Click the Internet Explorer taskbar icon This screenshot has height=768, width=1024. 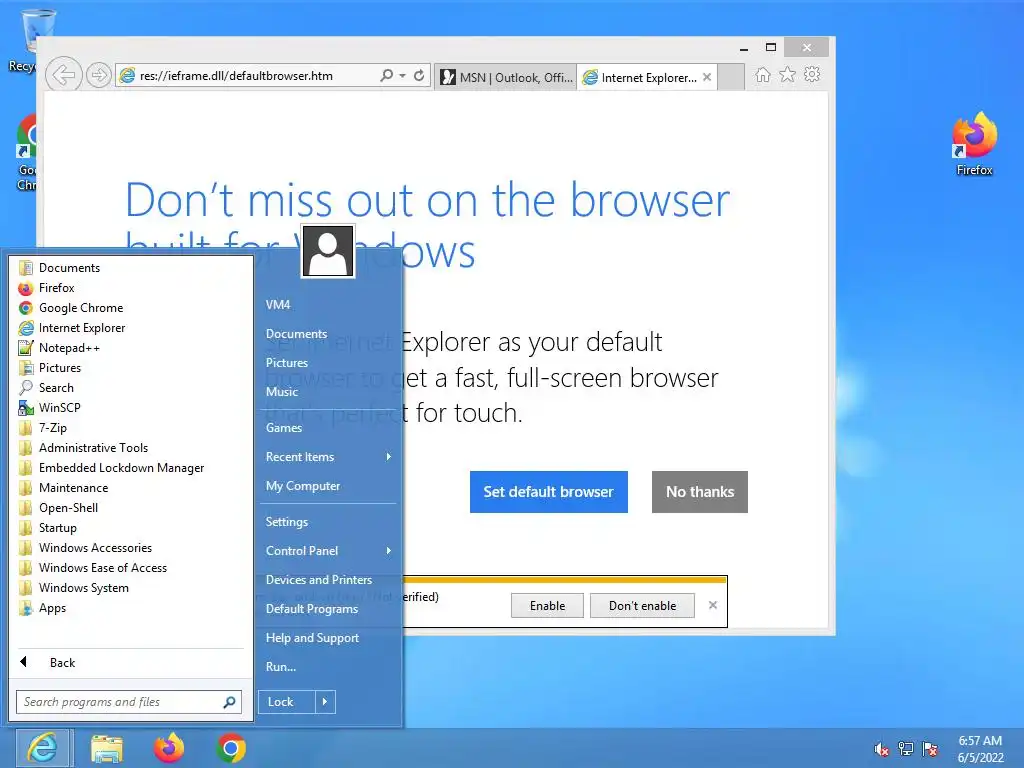43,748
